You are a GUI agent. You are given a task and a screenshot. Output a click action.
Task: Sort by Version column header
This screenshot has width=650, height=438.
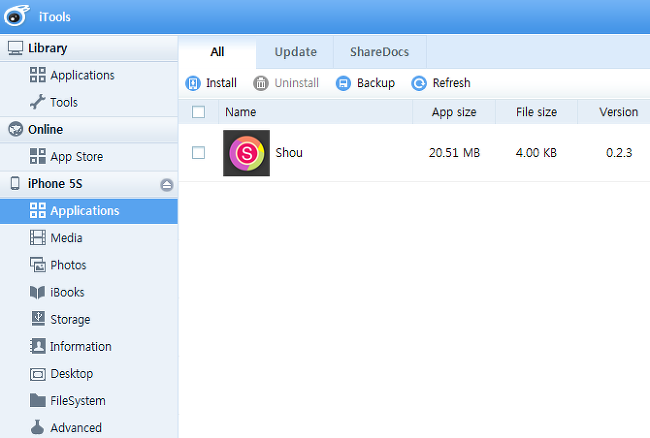click(614, 112)
